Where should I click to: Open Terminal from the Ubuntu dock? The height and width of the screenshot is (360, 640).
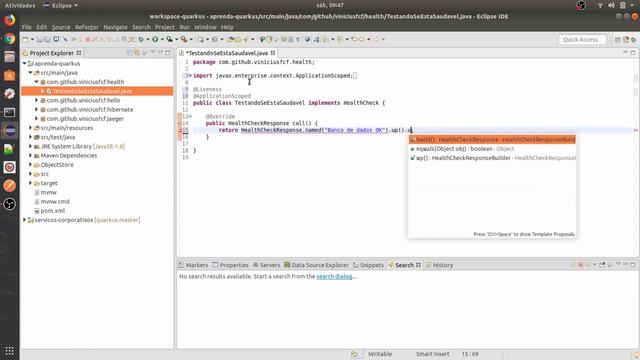[9, 112]
